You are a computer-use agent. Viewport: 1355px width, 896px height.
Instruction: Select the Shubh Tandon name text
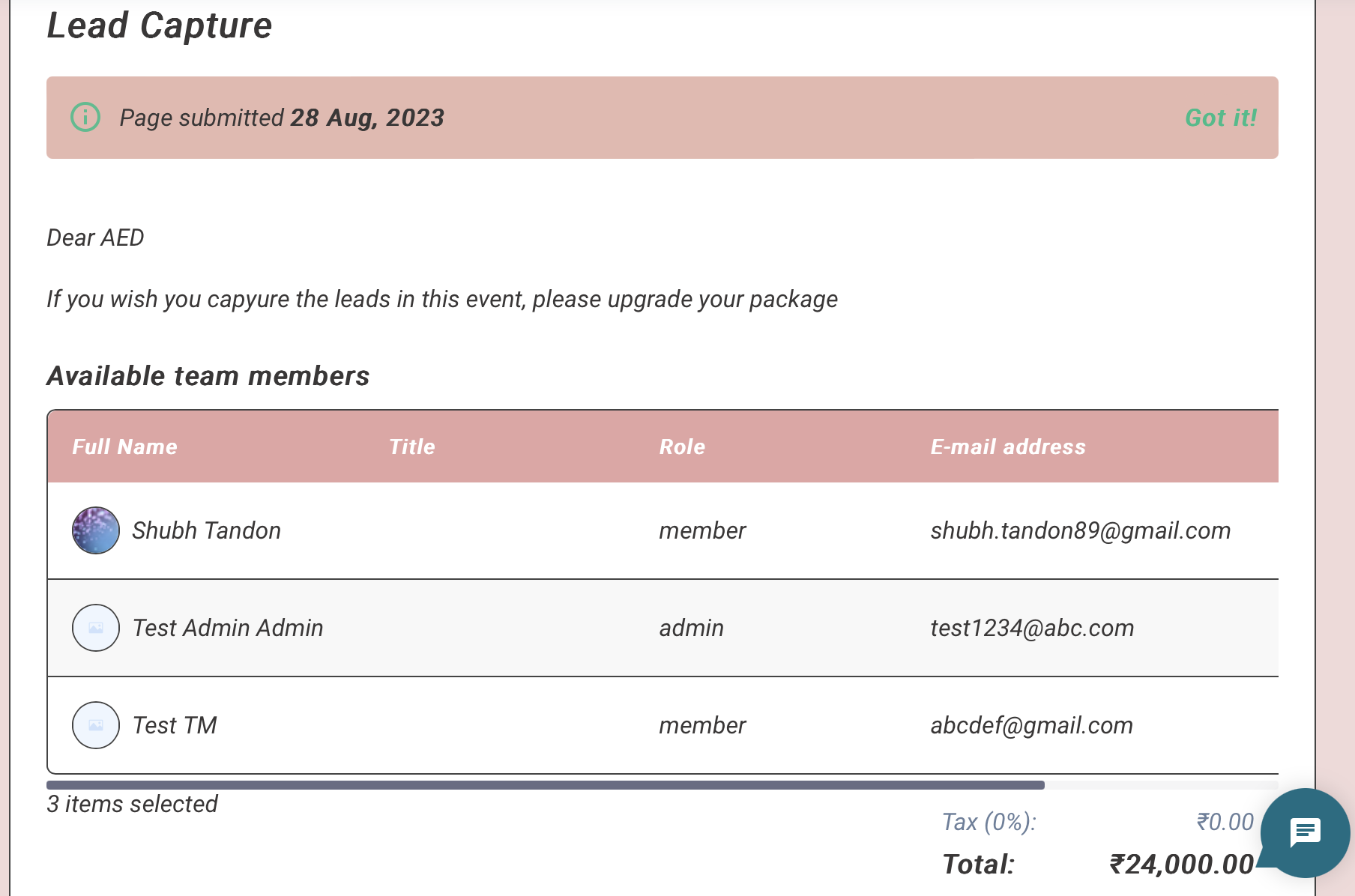pyautogui.click(x=206, y=530)
